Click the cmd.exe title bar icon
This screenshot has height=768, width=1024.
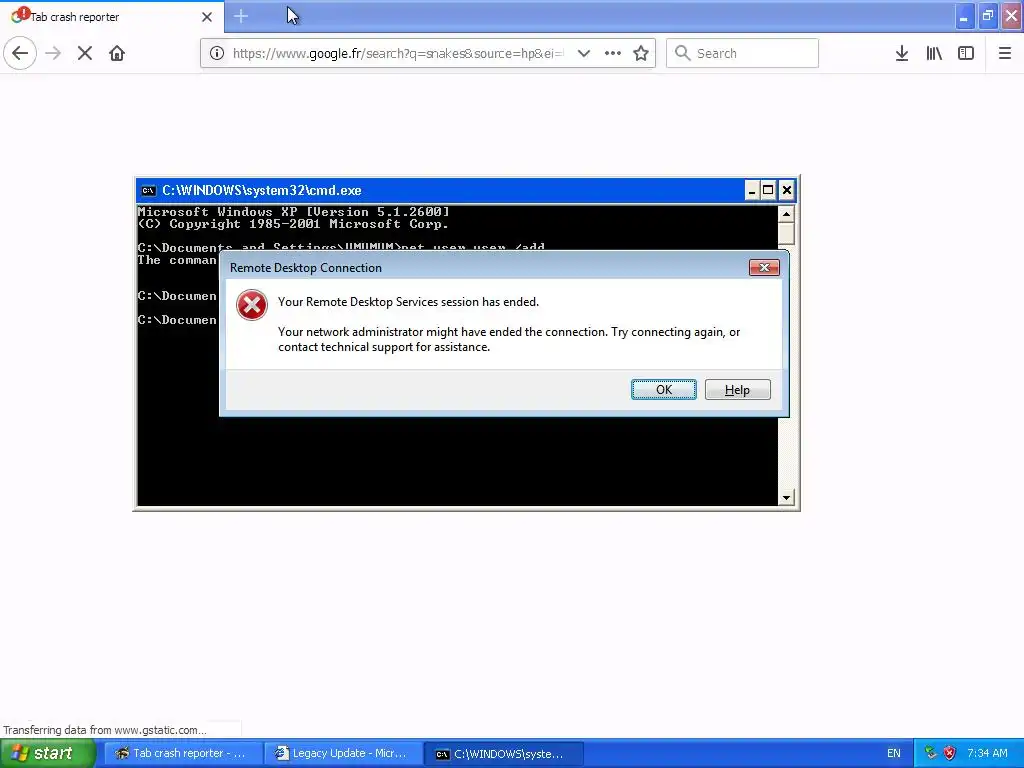coord(149,191)
